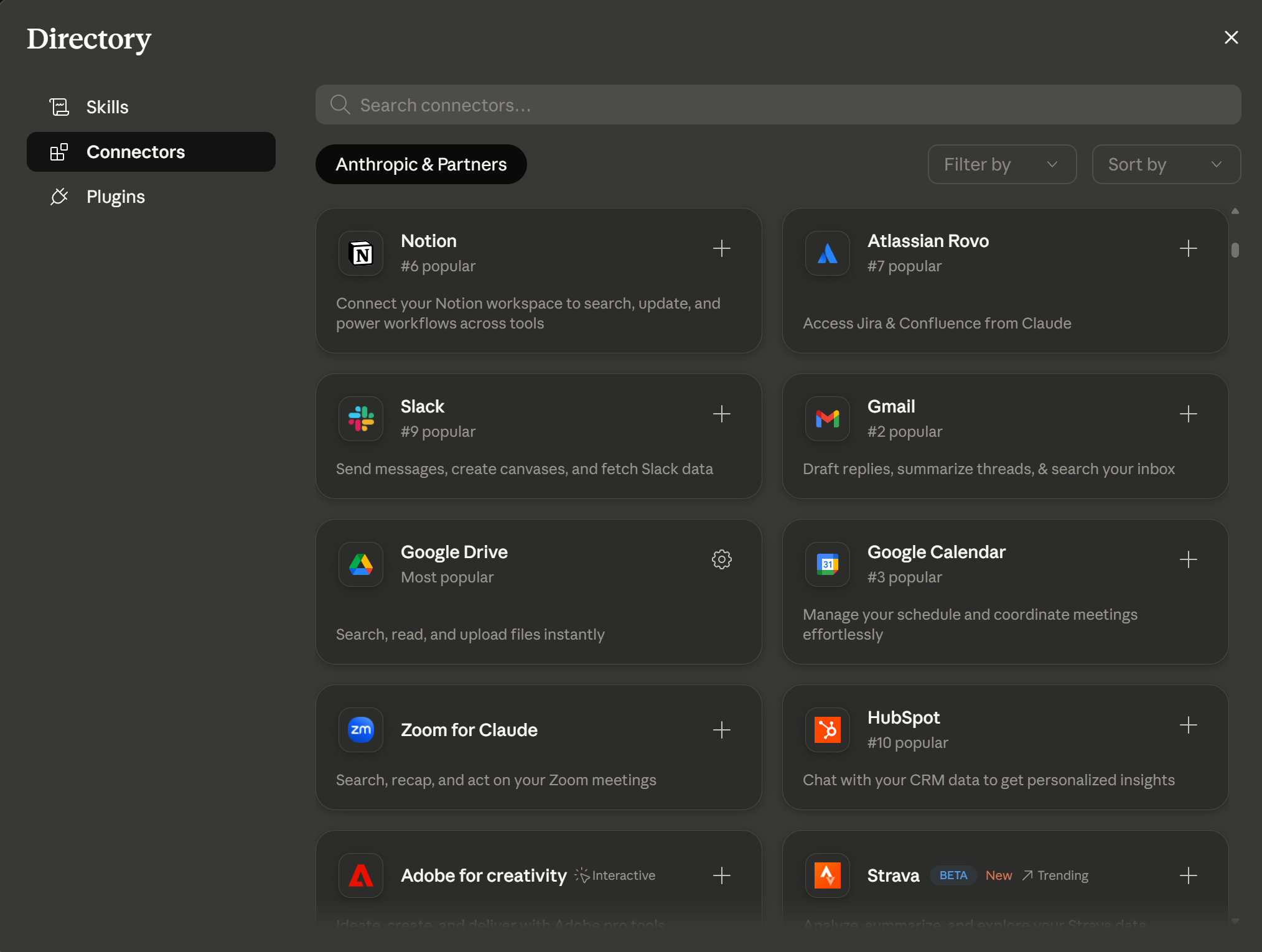
Task: Focus the Search connectors field
Action: click(x=778, y=105)
